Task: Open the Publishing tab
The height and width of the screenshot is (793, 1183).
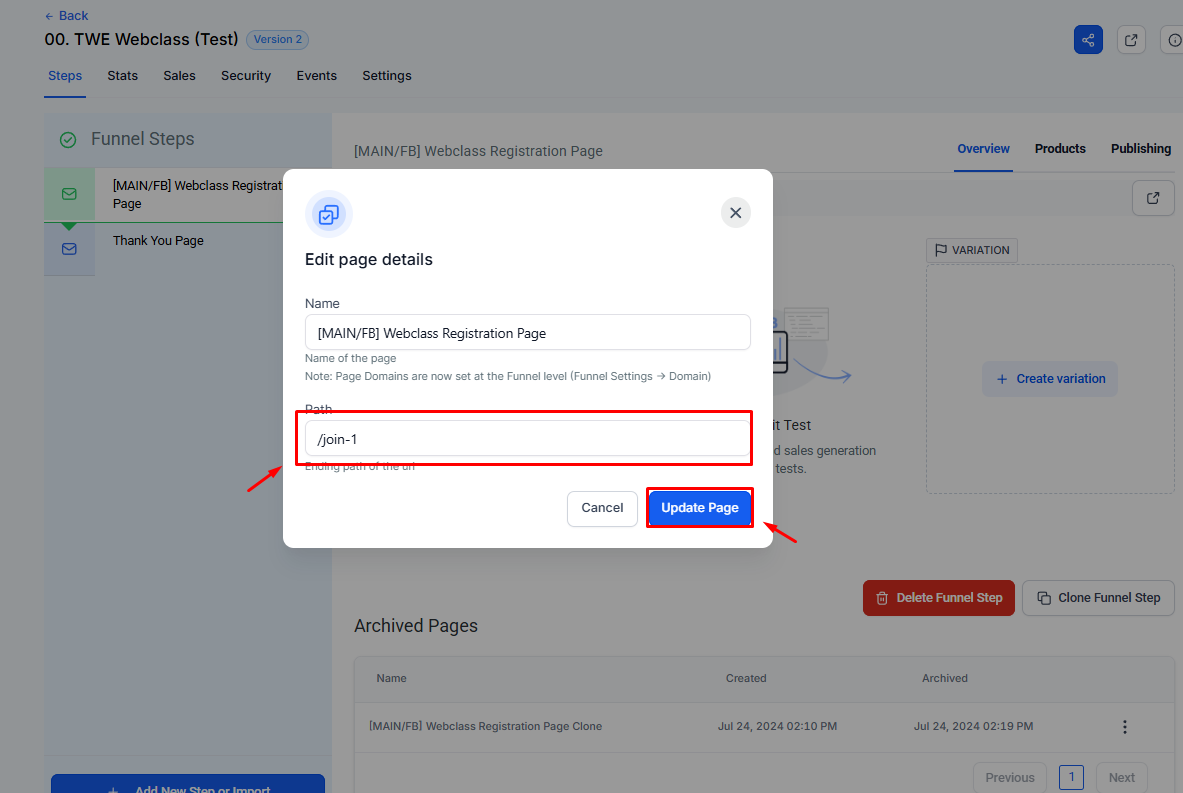Action: coord(1140,149)
